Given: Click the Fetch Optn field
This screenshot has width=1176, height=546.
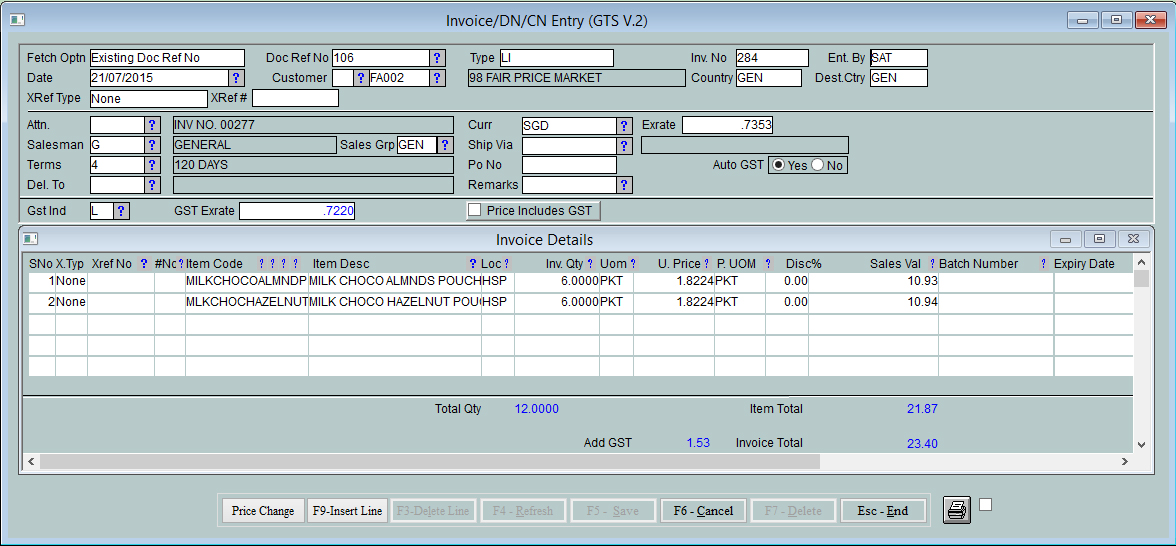Looking at the screenshot, I should pyautogui.click(x=166, y=58).
